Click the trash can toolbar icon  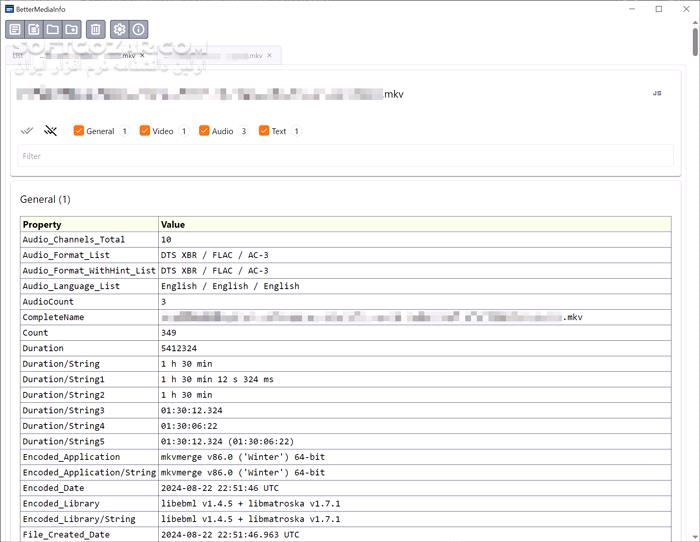[96, 30]
